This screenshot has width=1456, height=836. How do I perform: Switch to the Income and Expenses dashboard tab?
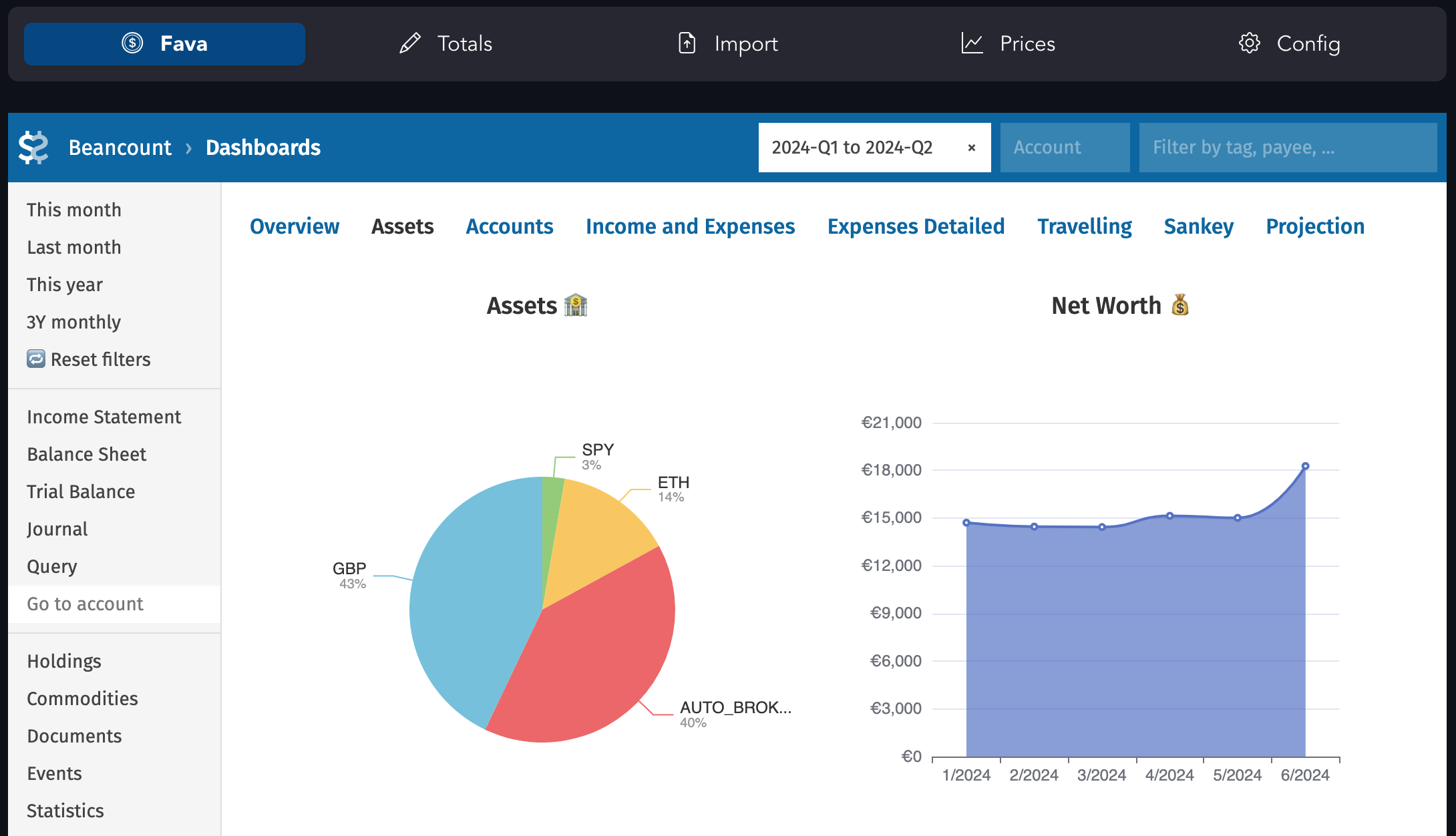point(690,226)
